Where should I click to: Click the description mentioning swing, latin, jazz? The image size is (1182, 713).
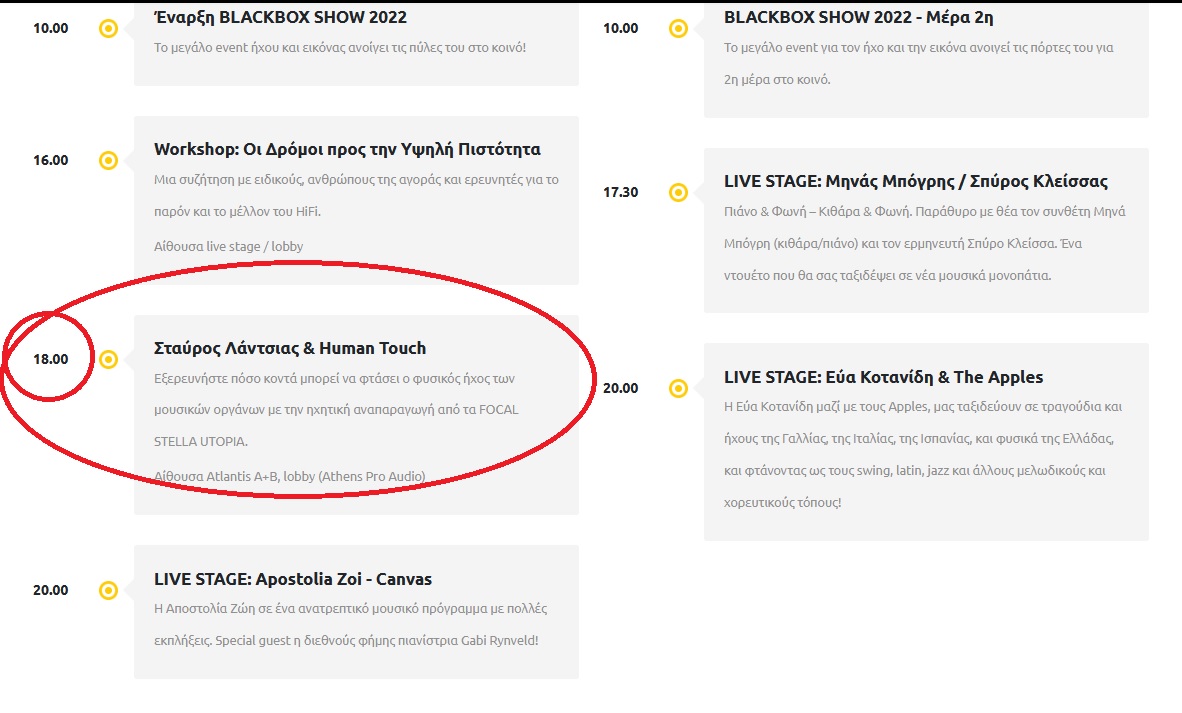click(923, 454)
